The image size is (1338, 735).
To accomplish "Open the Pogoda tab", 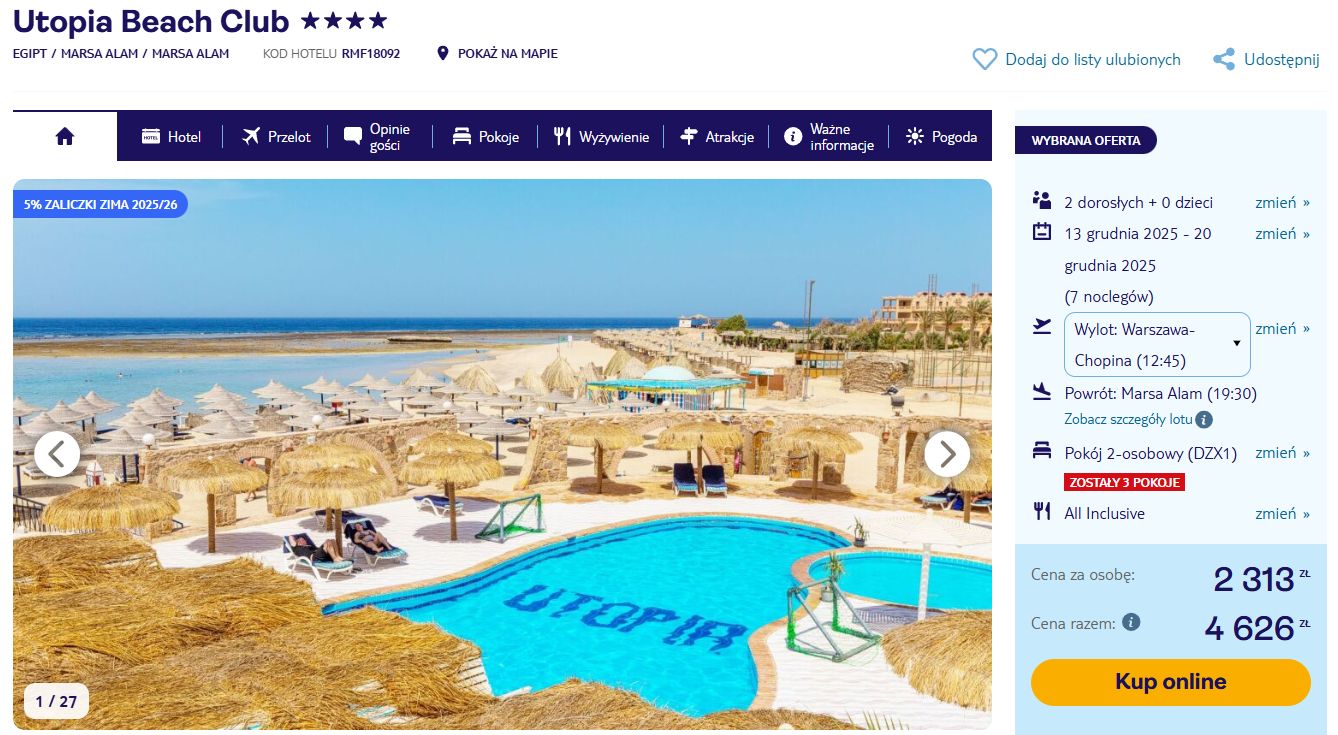I will pos(941,137).
